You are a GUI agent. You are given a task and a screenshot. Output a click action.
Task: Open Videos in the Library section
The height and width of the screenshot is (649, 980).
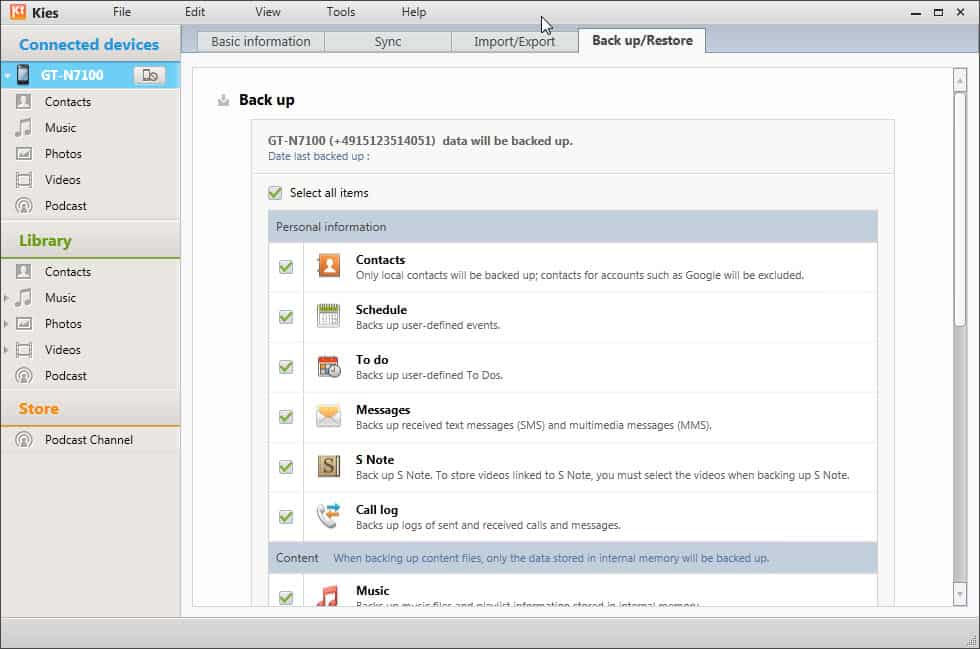[62, 350]
